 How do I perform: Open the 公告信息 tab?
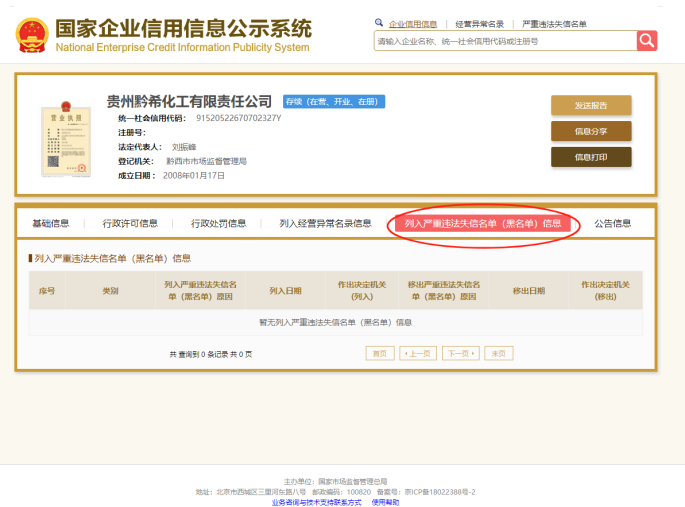(x=612, y=223)
